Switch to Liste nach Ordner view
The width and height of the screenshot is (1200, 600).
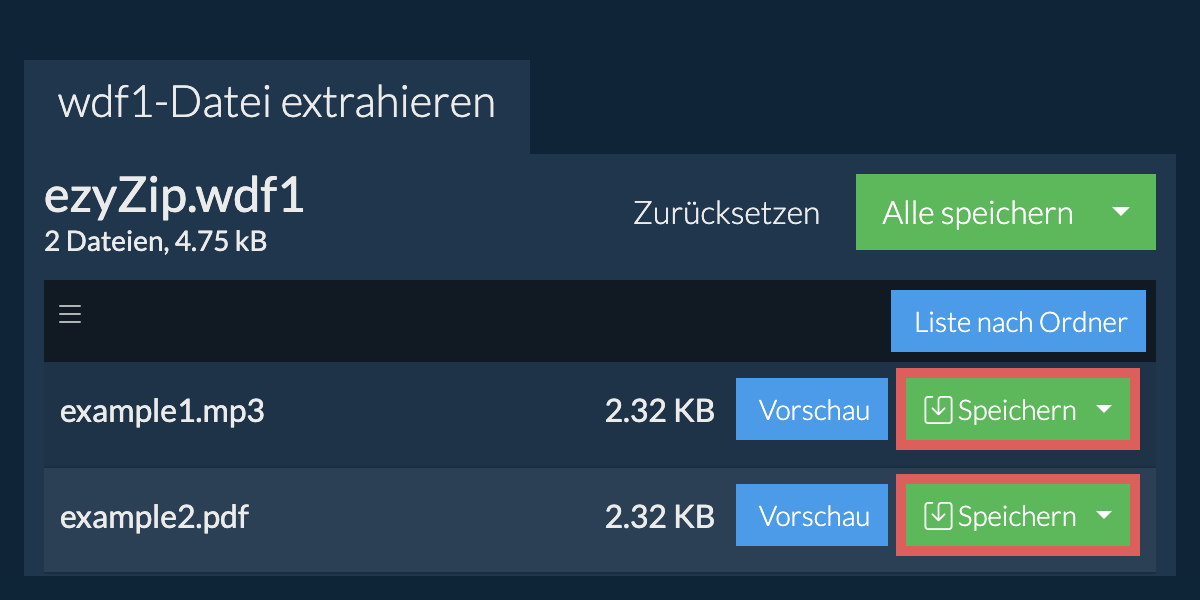point(1020,322)
